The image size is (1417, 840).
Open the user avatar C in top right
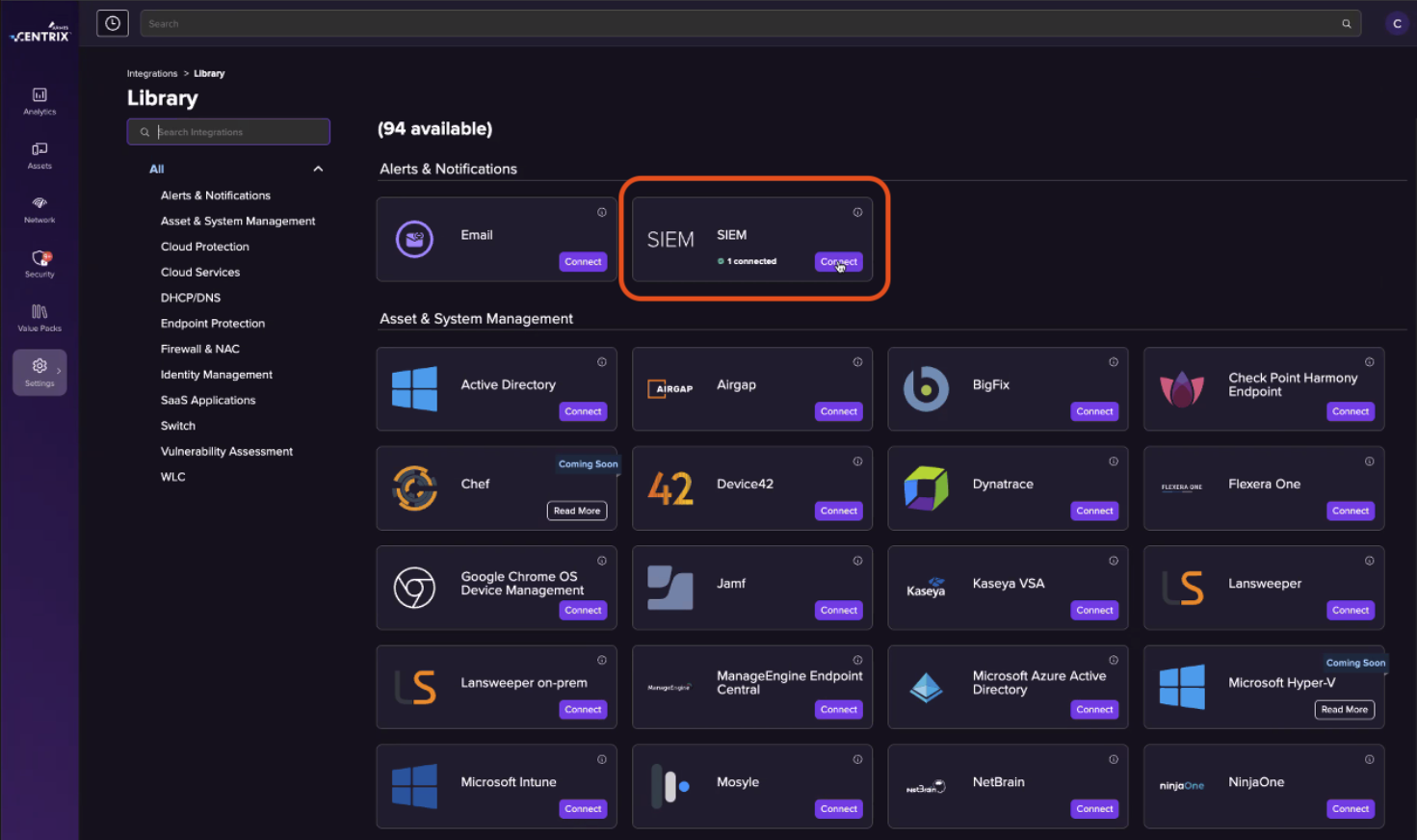coord(1396,23)
